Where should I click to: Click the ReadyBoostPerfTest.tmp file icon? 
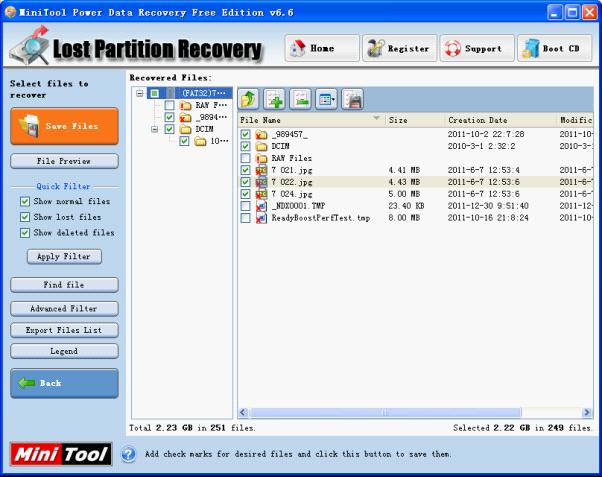click(261, 218)
